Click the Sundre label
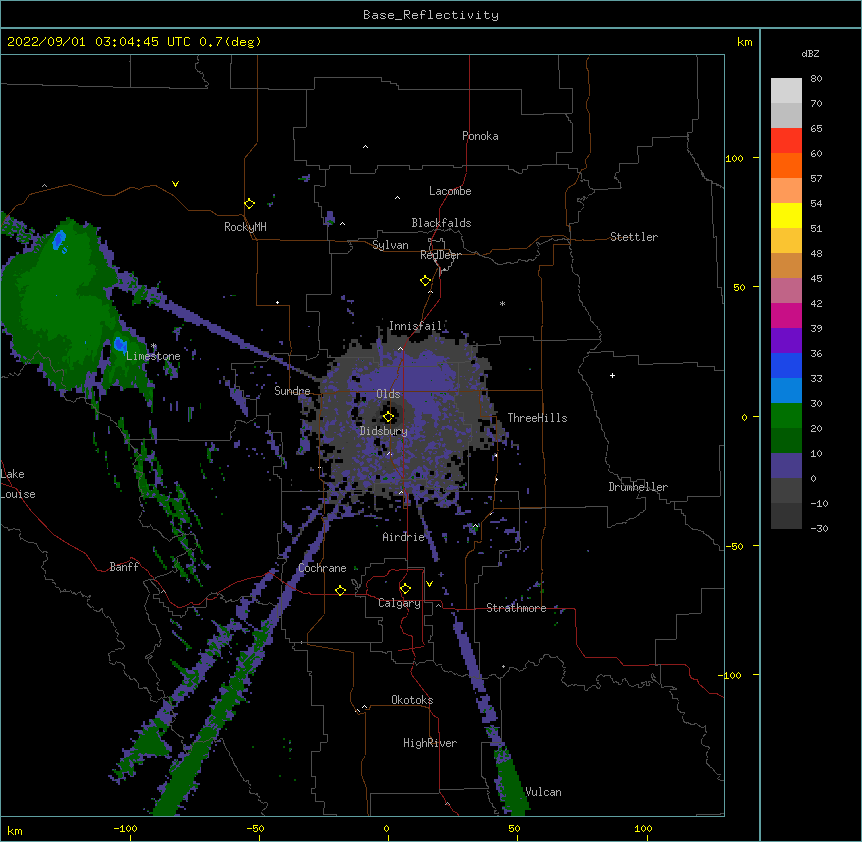Viewport: 862px width, 842px height. (292, 391)
